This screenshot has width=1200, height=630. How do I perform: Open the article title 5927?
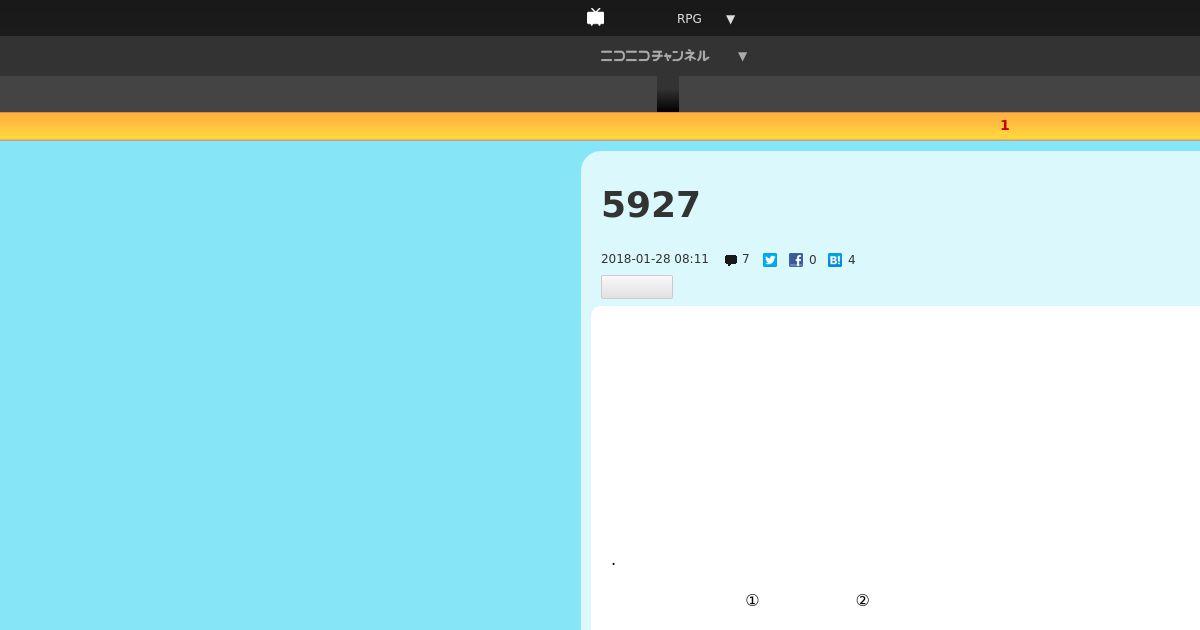pyautogui.click(x=651, y=205)
